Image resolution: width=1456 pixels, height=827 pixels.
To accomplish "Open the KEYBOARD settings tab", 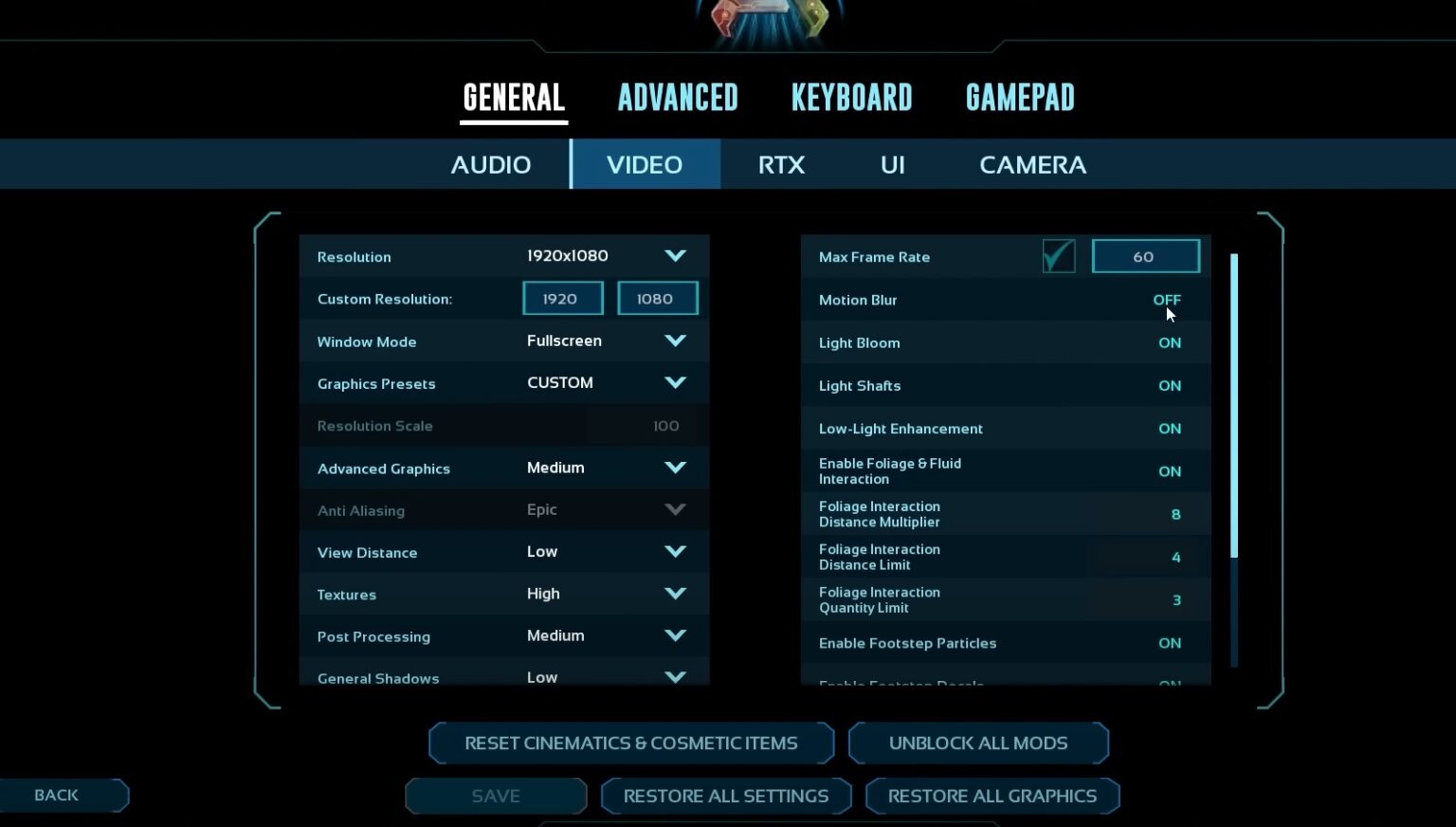I will [851, 96].
